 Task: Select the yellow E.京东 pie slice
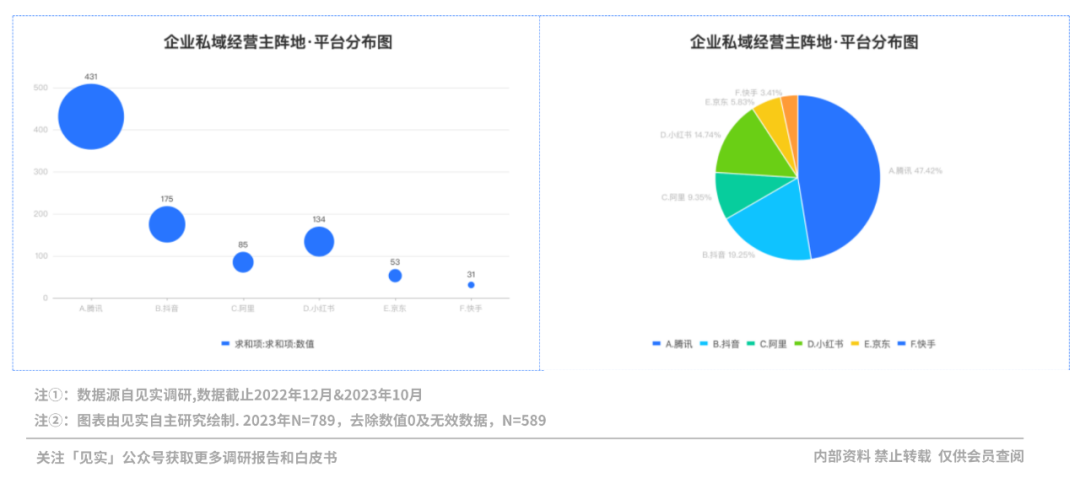pos(771,114)
